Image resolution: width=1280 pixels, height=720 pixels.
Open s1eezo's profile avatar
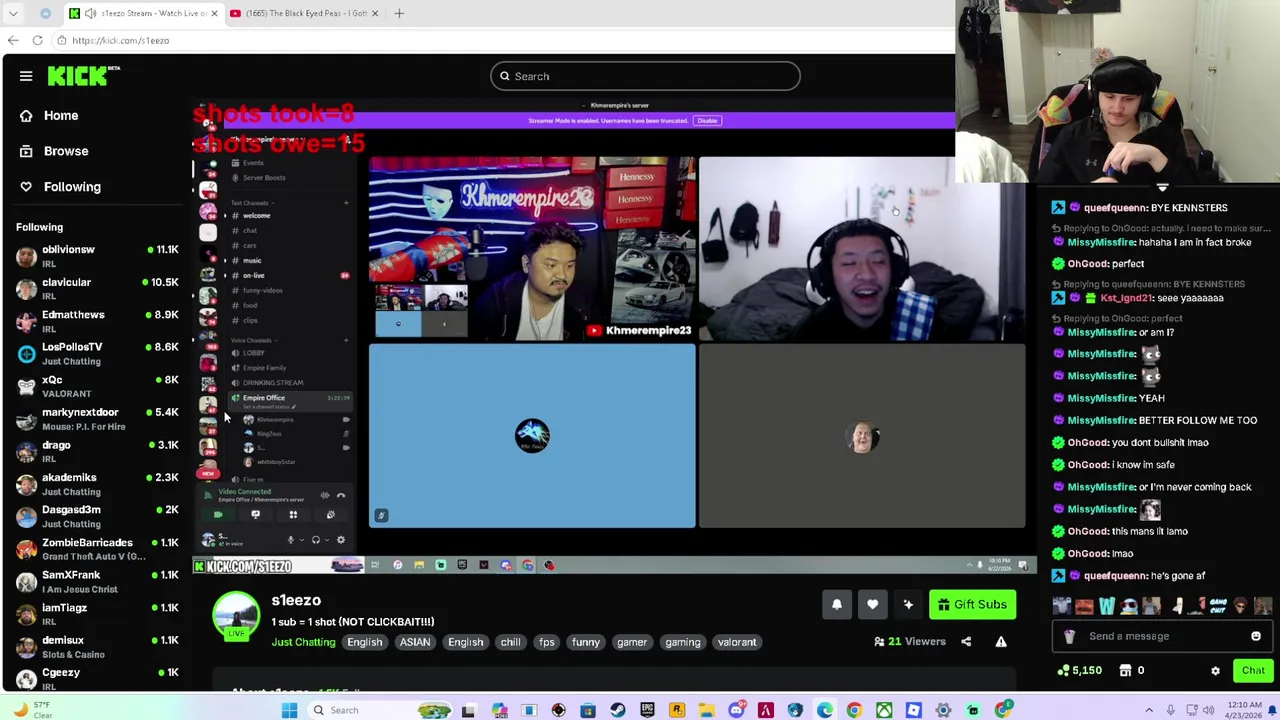coord(236,616)
